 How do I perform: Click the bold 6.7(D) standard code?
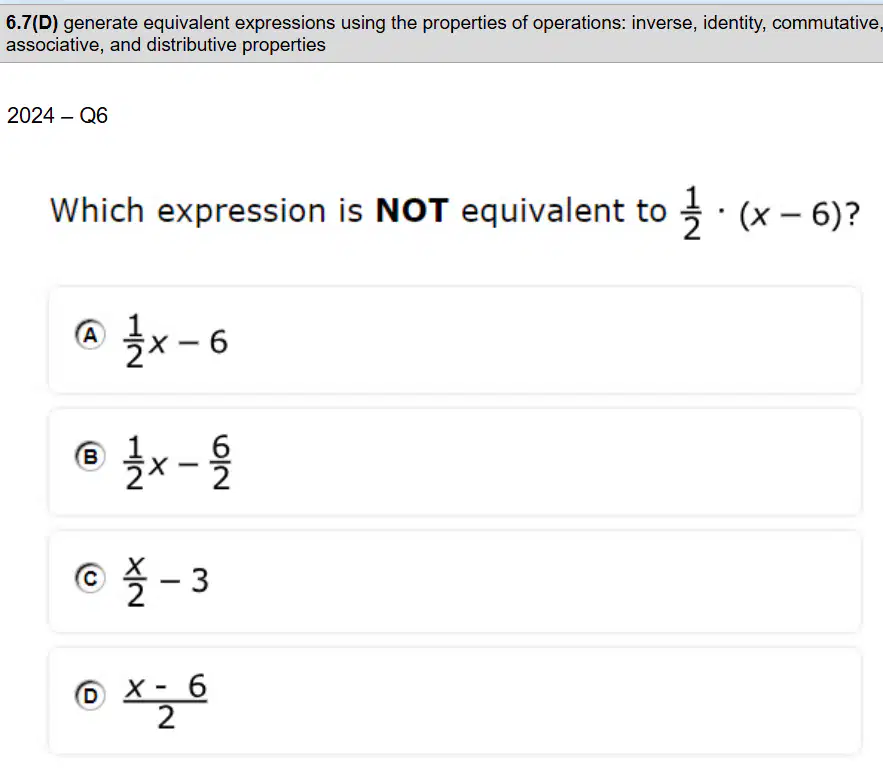click(x=32, y=23)
